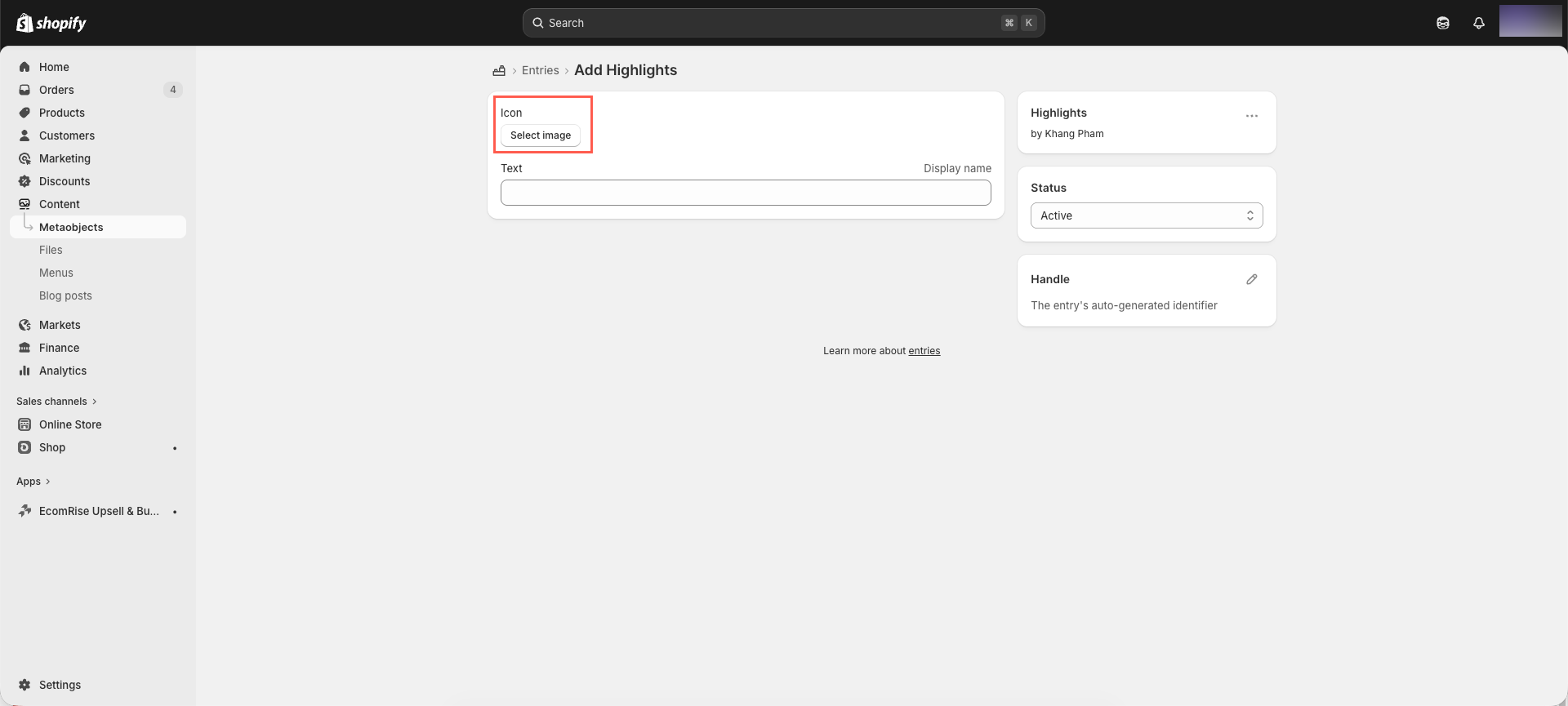Screen dimensions: 1568x706
Task: Click the Shopify logo in top bar
Action: click(x=51, y=23)
